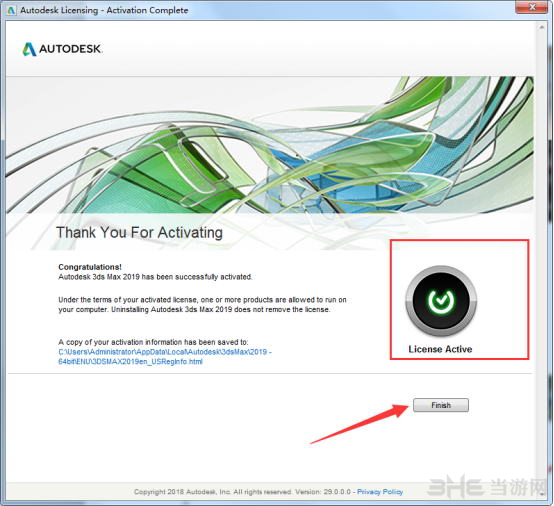This screenshot has width=554, height=506.
Task: Click the Autodesk app icon in title bar
Action: click(11, 10)
